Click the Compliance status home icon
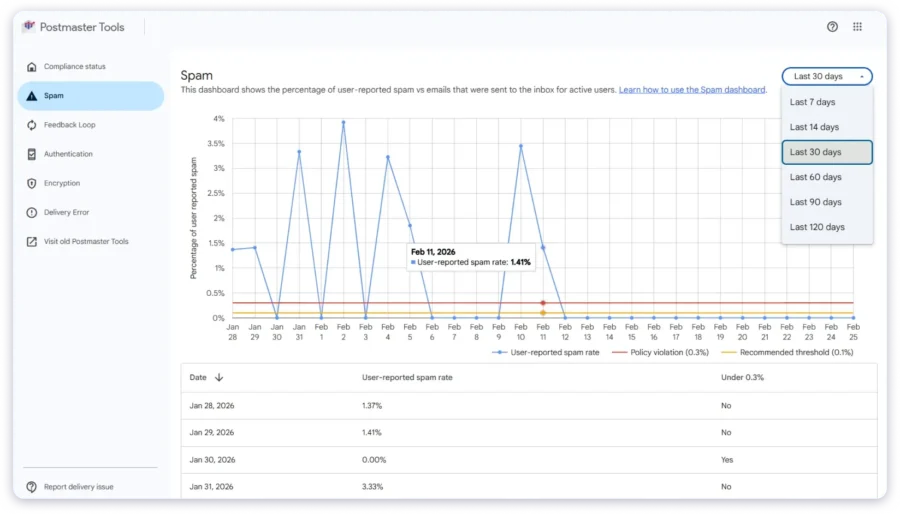900x514 pixels. pos(32,67)
